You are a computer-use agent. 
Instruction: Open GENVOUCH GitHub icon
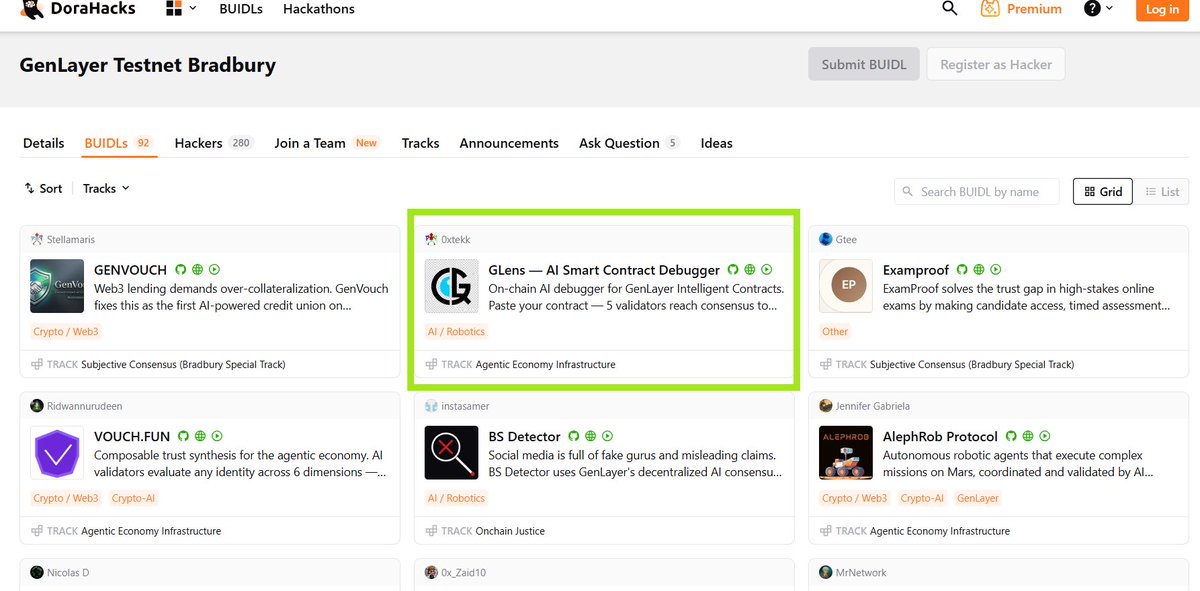click(x=181, y=270)
